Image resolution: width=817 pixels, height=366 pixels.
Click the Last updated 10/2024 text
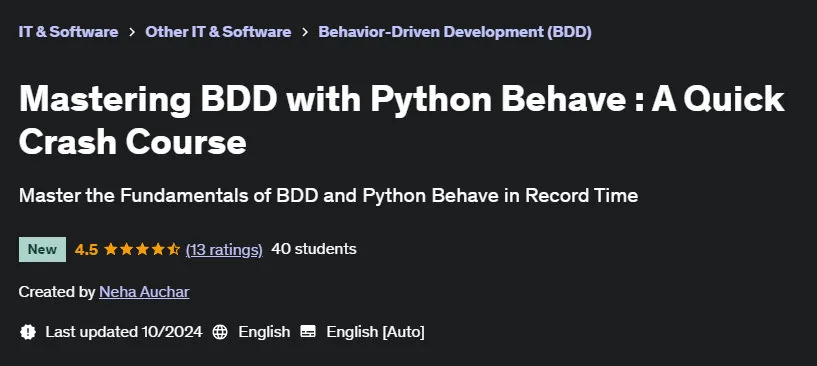pos(123,332)
